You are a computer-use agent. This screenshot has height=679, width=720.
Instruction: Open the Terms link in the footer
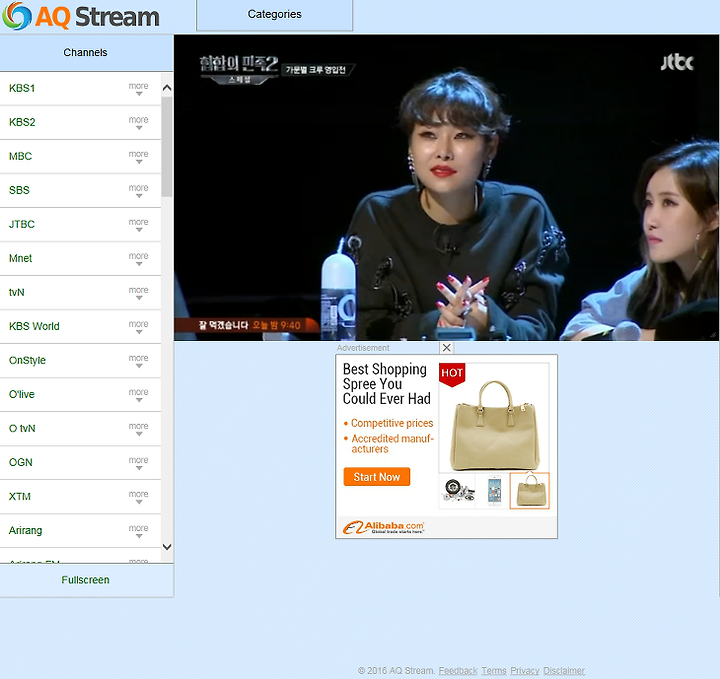pos(494,671)
